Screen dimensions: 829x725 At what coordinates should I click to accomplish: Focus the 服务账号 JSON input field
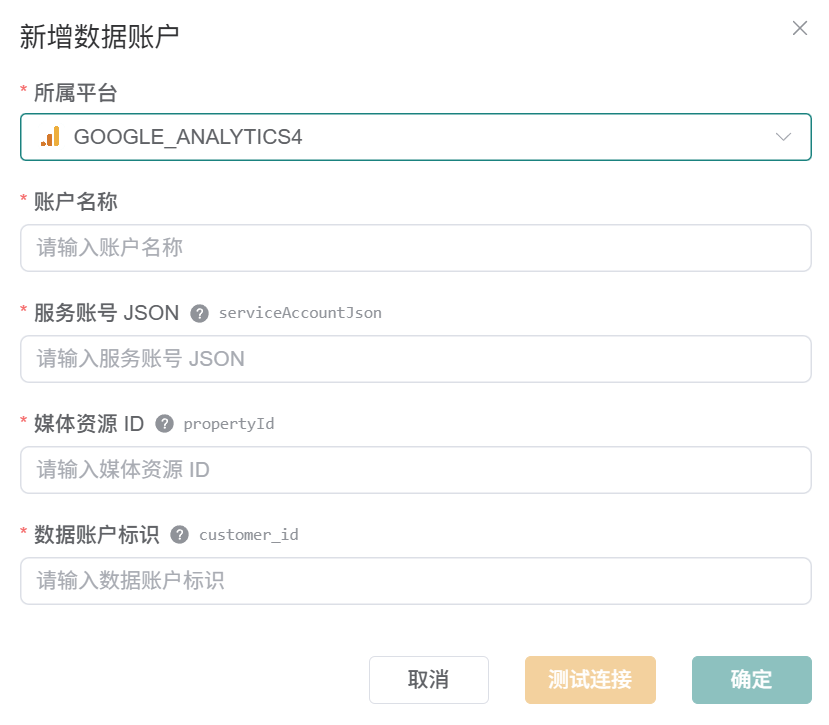tap(416, 359)
